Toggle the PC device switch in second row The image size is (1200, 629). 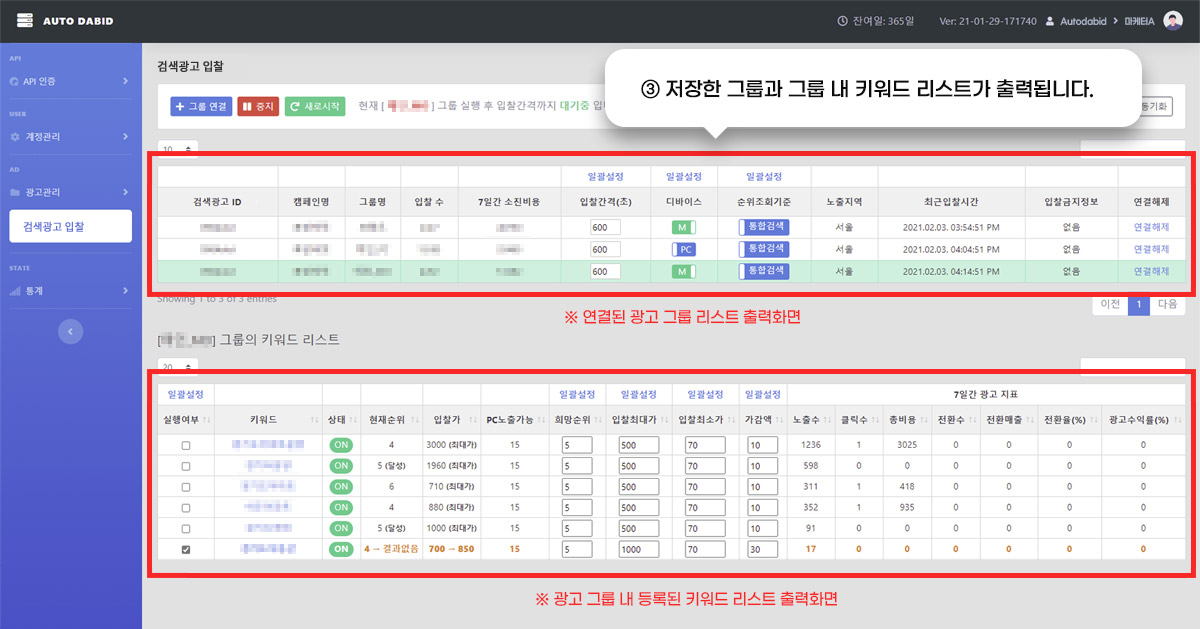point(685,249)
